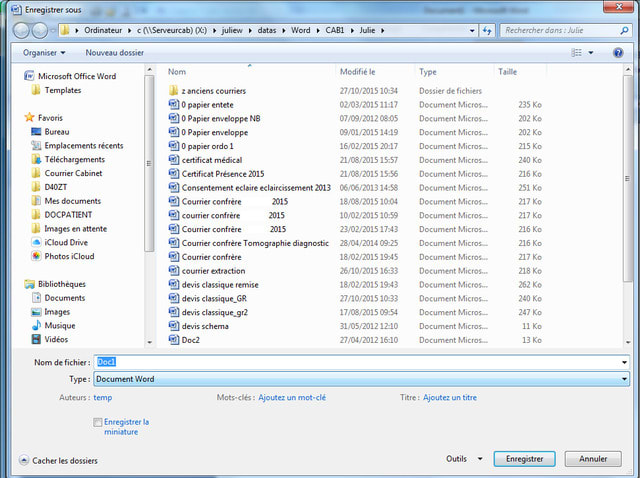Collapse folders with Cacher les dossiers

58,461
